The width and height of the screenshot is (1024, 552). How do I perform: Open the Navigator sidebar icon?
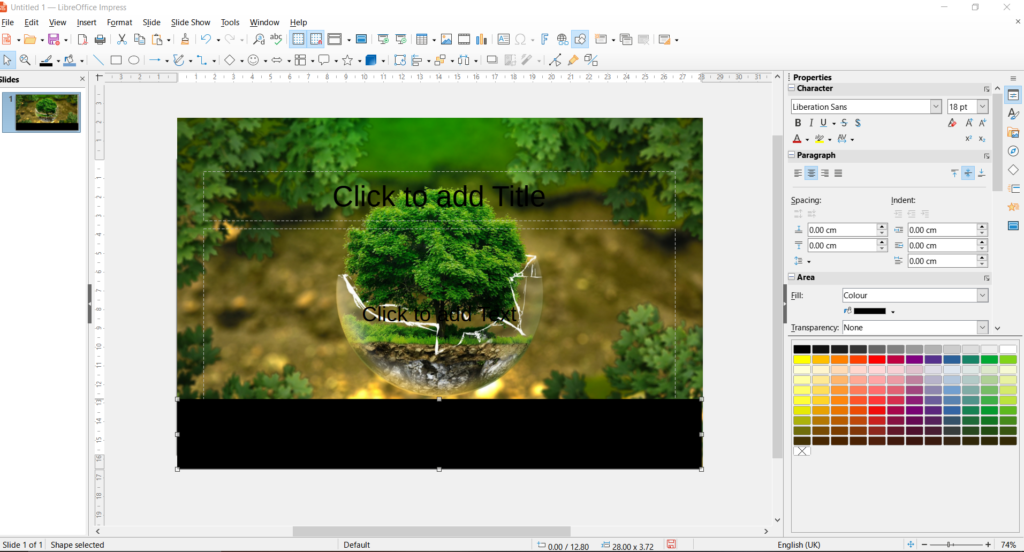coord(1013,151)
